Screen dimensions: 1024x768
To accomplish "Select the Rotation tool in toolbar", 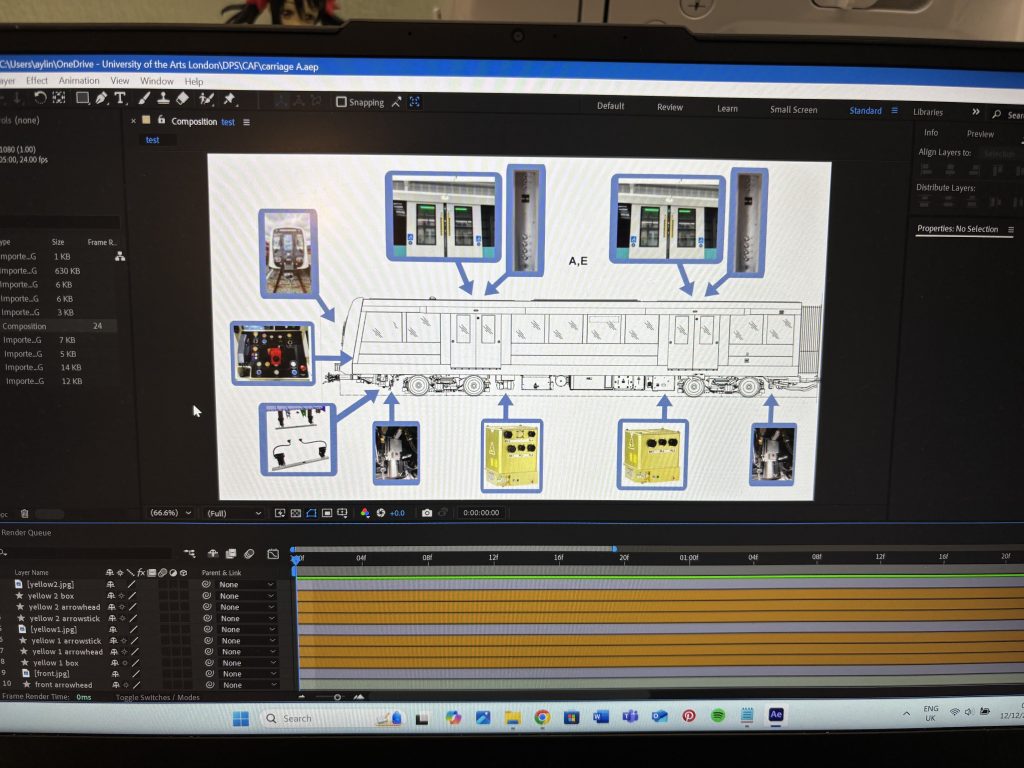I will pyautogui.click(x=40, y=98).
